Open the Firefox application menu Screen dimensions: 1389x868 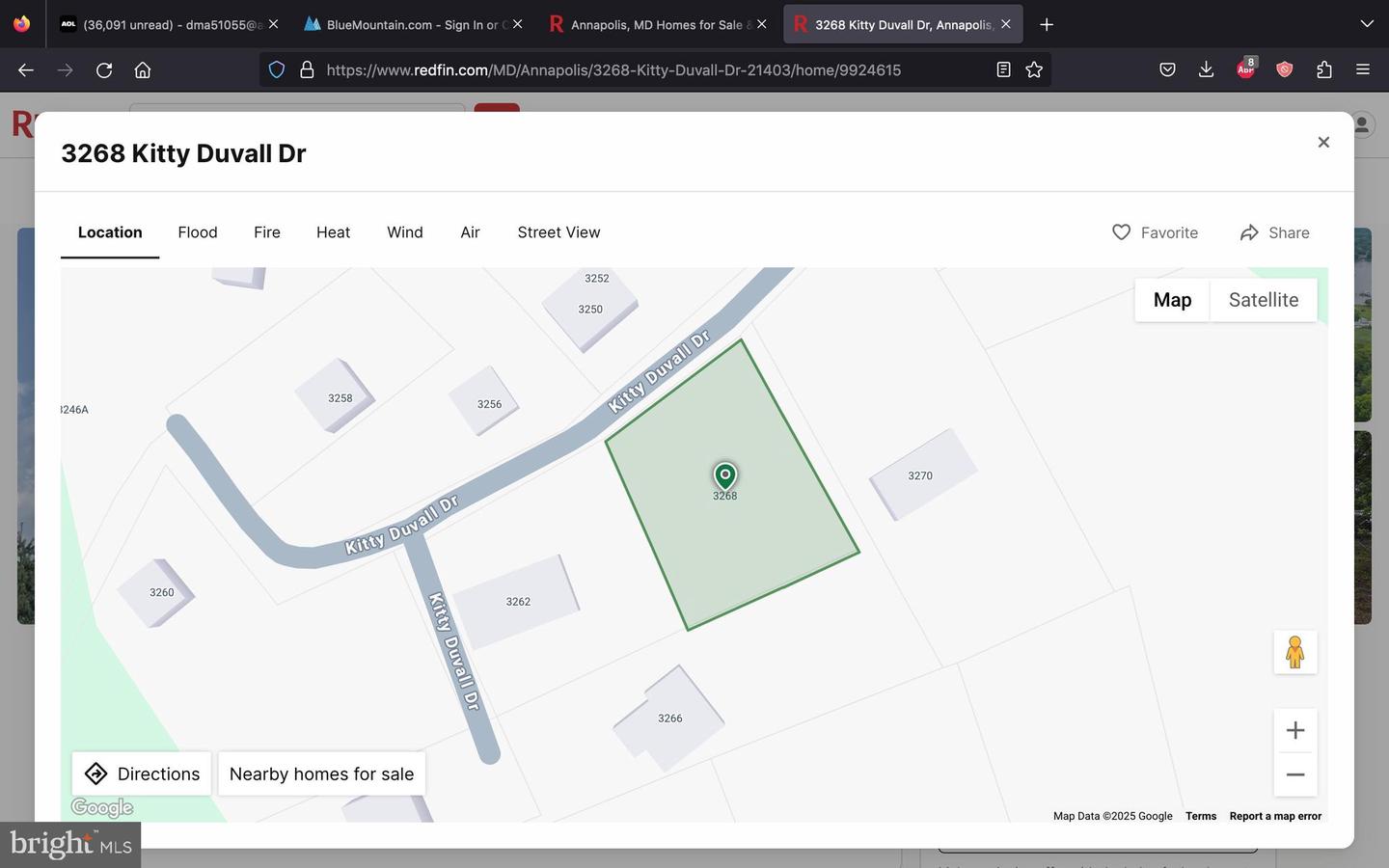(1362, 69)
